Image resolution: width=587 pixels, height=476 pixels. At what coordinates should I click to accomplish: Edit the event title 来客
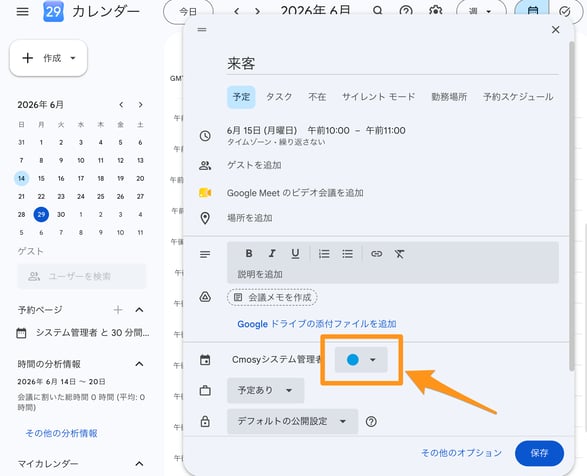pyautogui.click(x=392, y=64)
